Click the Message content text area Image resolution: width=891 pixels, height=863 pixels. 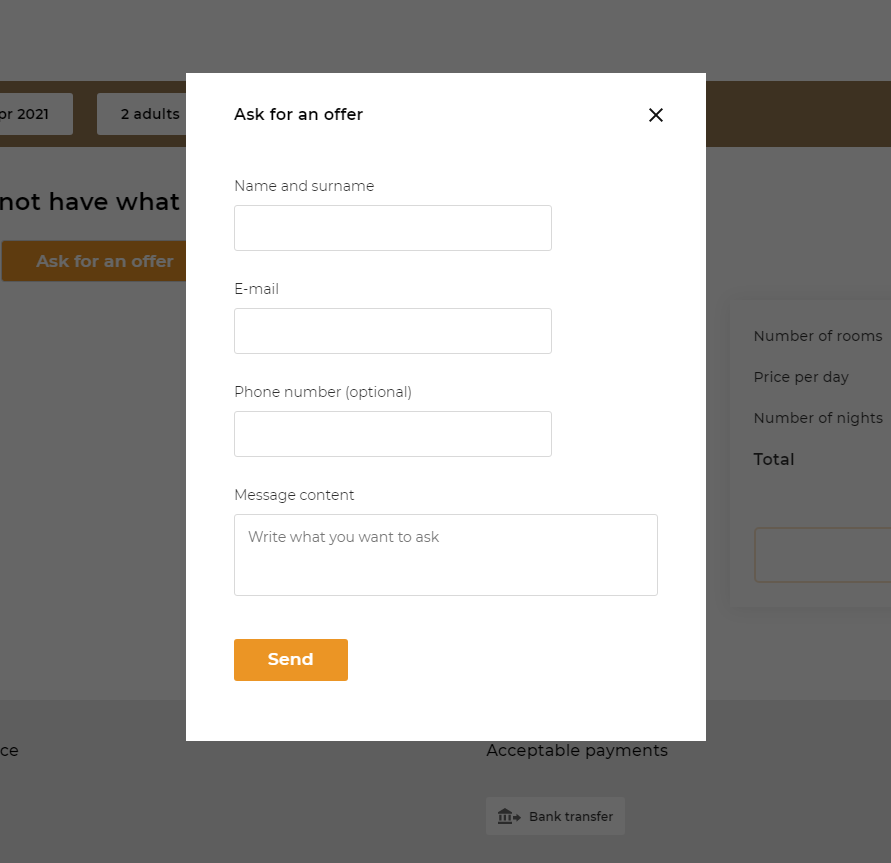tap(446, 555)
